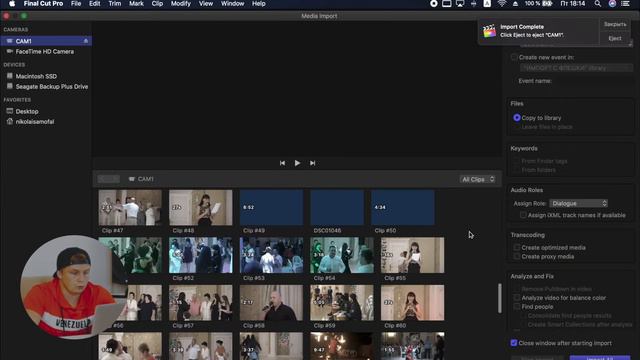The image size is (640, 360).
Task: Toggle Close window after starting import
Action: pyautogui.click(x=514, y=343)
